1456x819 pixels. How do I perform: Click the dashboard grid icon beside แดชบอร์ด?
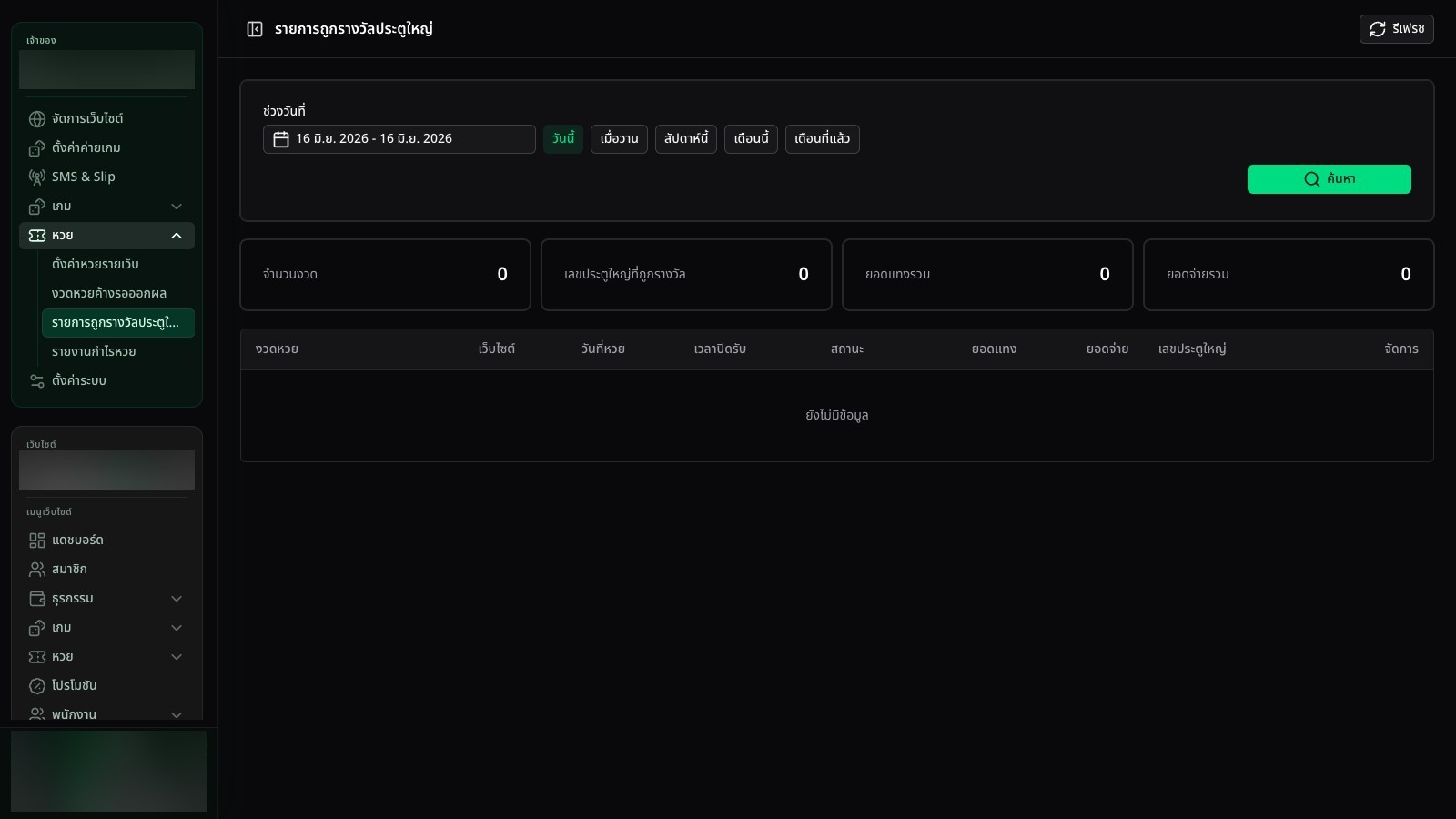tap(37, 541)
